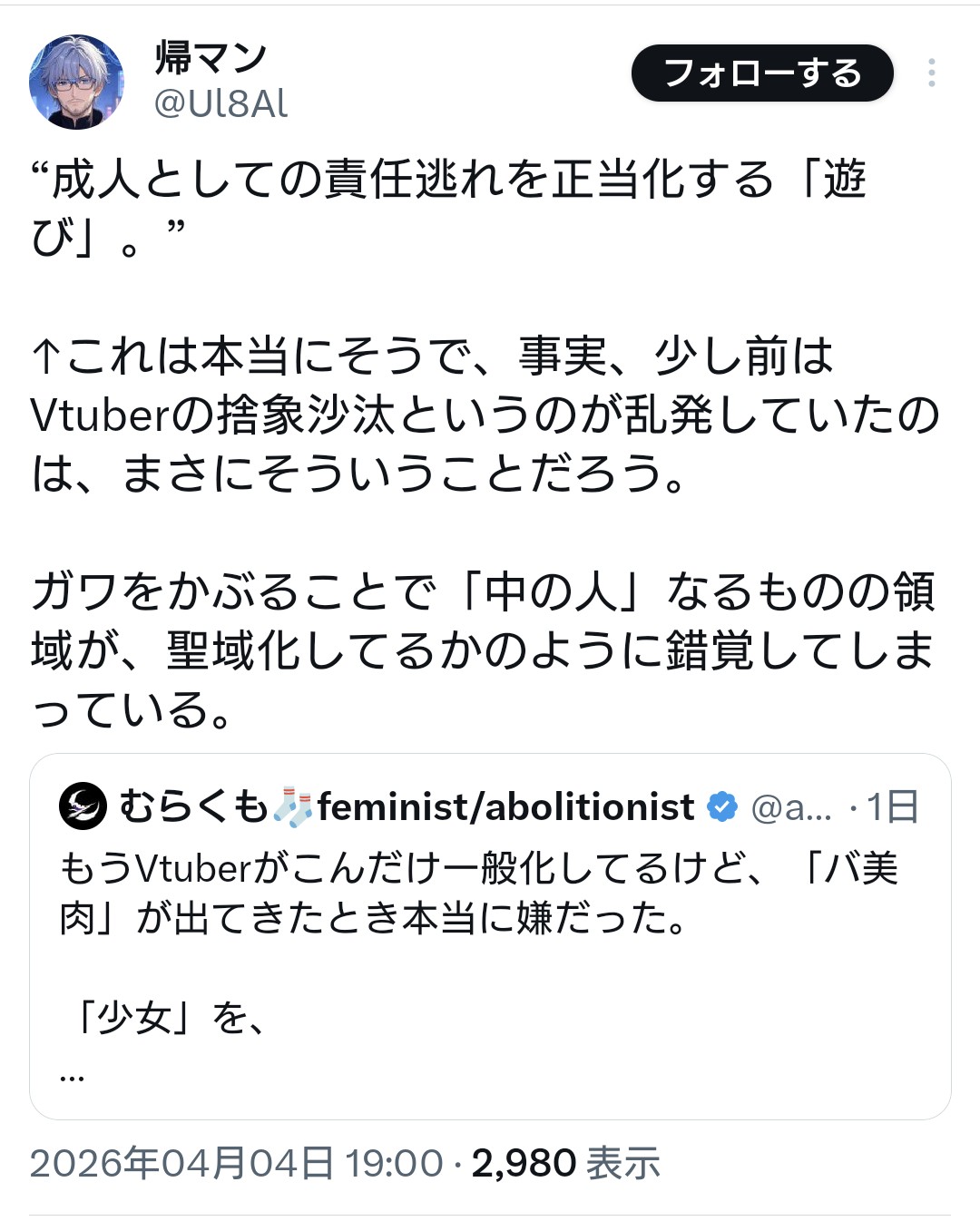Click the socks emoji in quoted name
The height and width of the screenshot is (1221, 980).
tap(292, 806)
